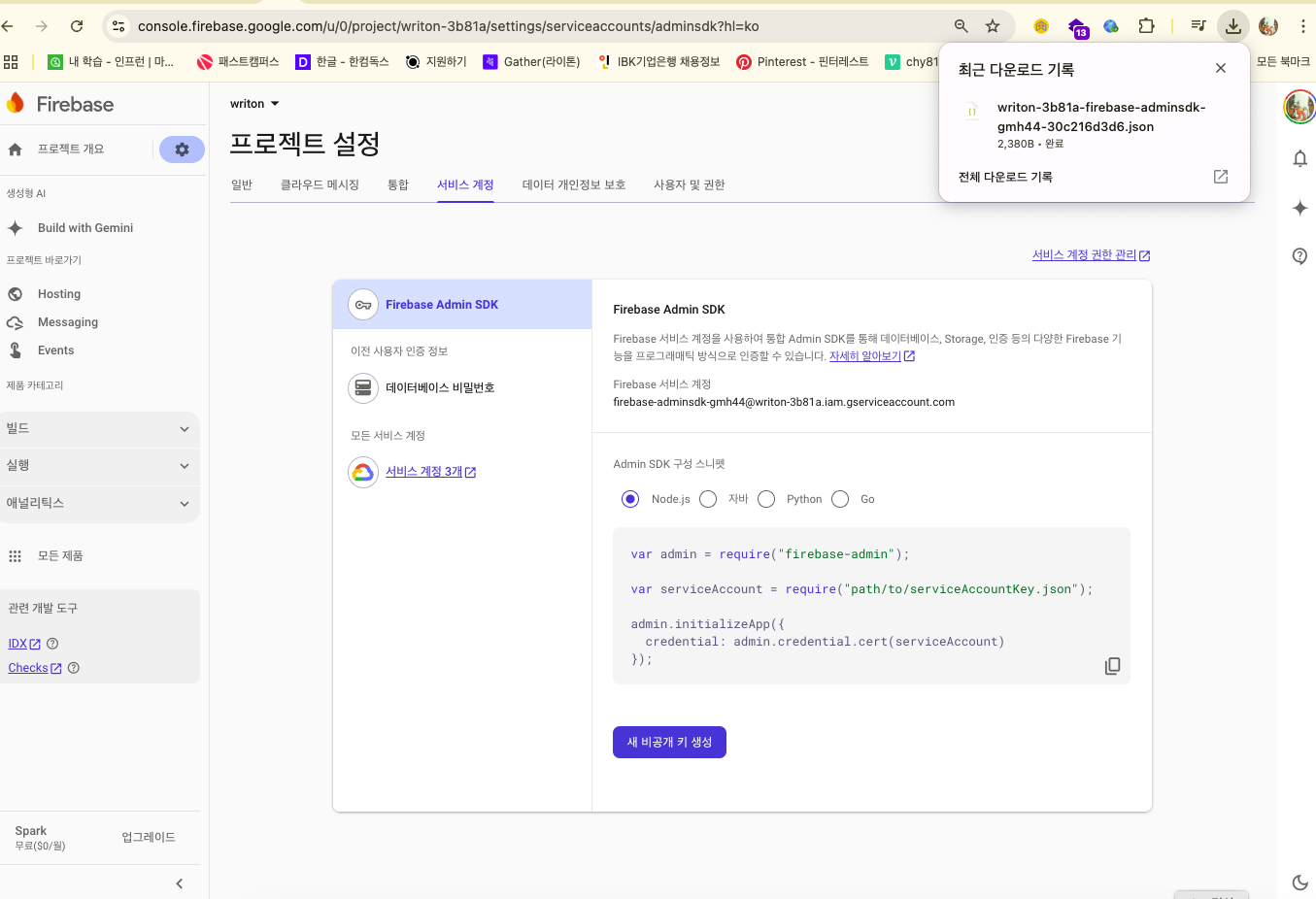The image size is (1316, 899).
Task: Copy the Admin SDK code snippet
Action: (1112, 666)
